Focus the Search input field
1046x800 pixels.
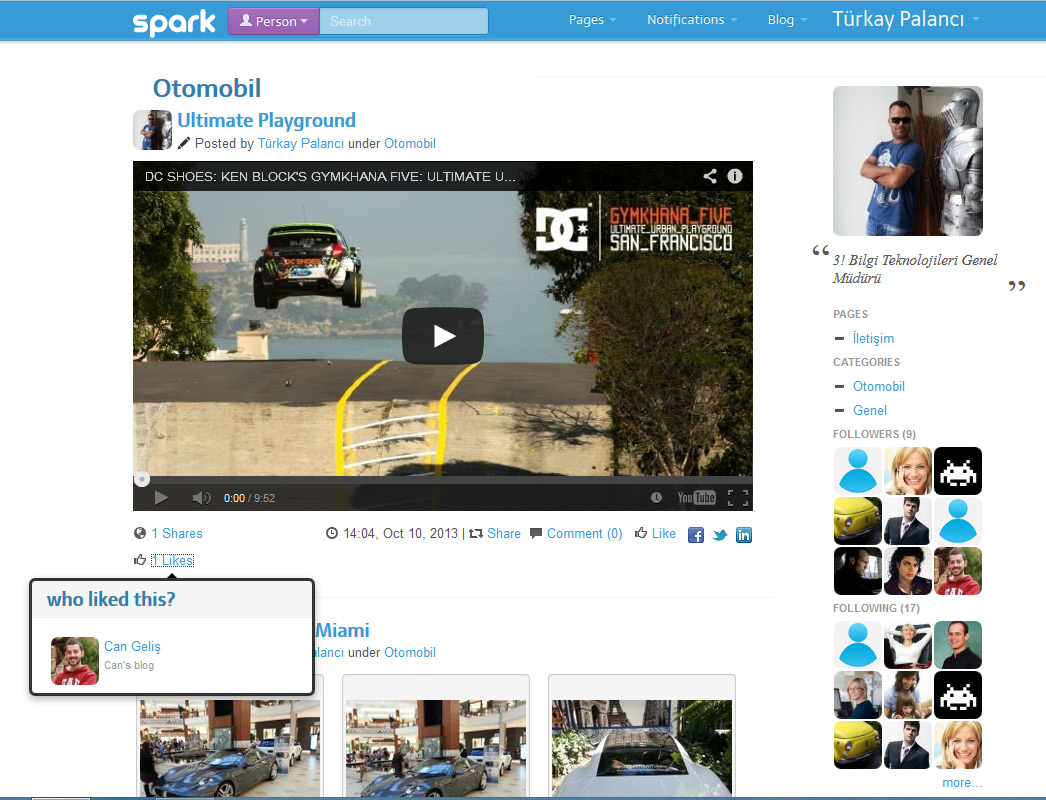pos(404,21)
